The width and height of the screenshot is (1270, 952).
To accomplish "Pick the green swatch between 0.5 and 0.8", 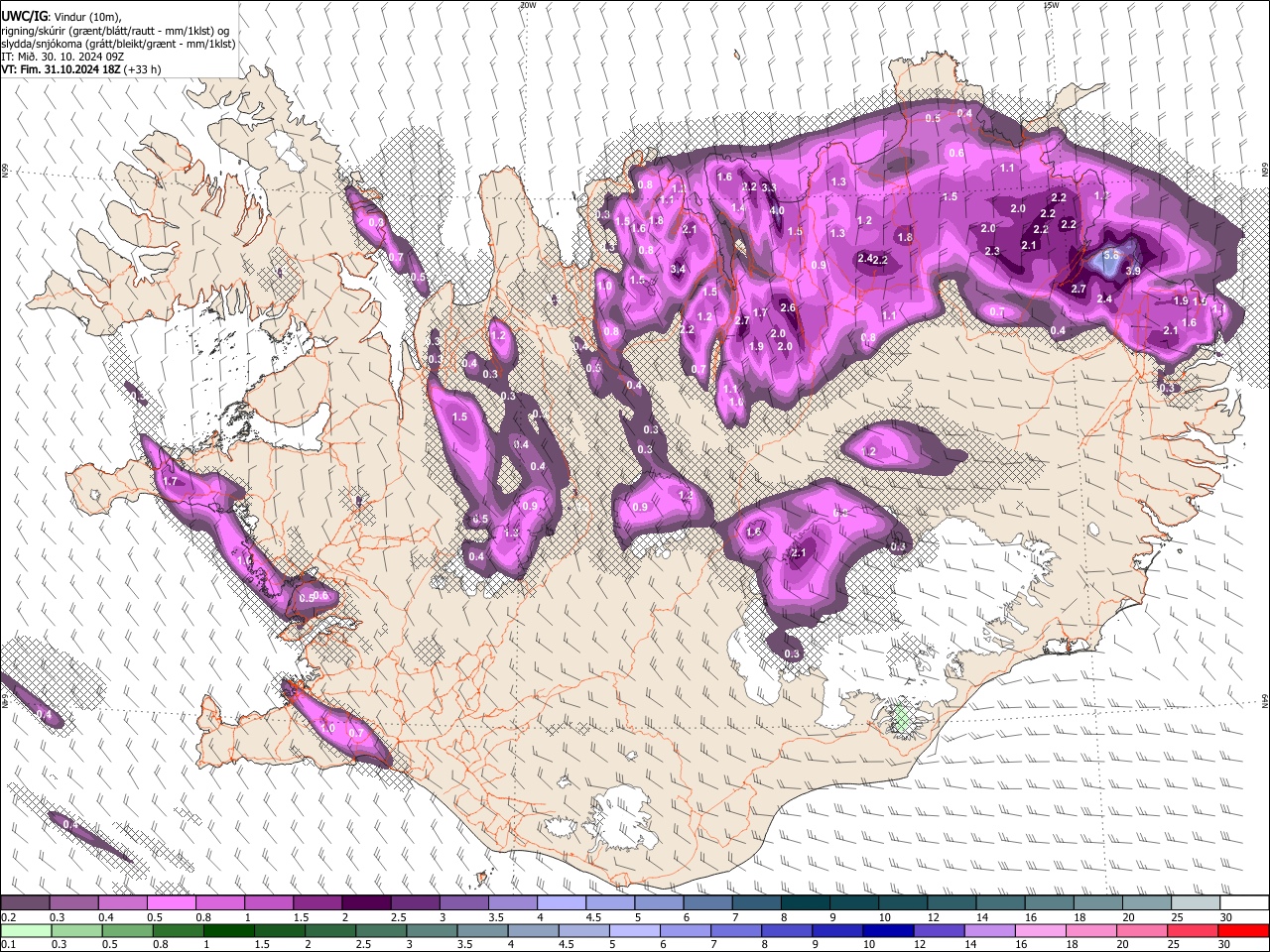I will coord(126,930).
